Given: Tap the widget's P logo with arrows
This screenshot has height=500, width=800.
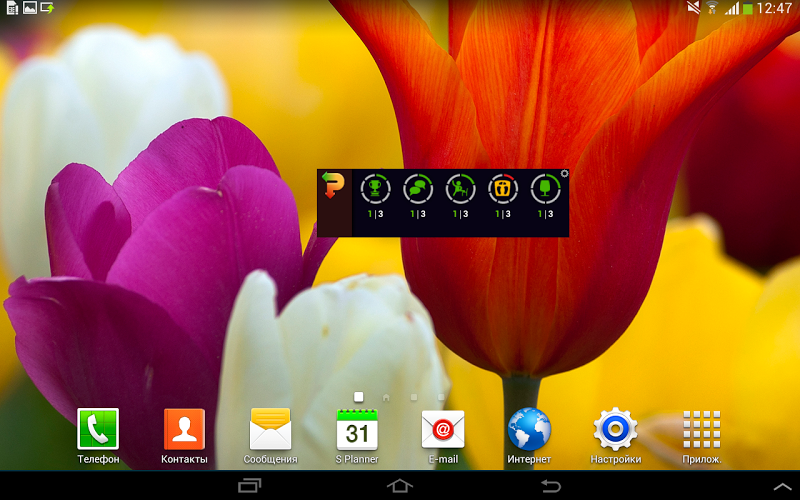Looking at the screenshot, I should click(x=334, y=186).
